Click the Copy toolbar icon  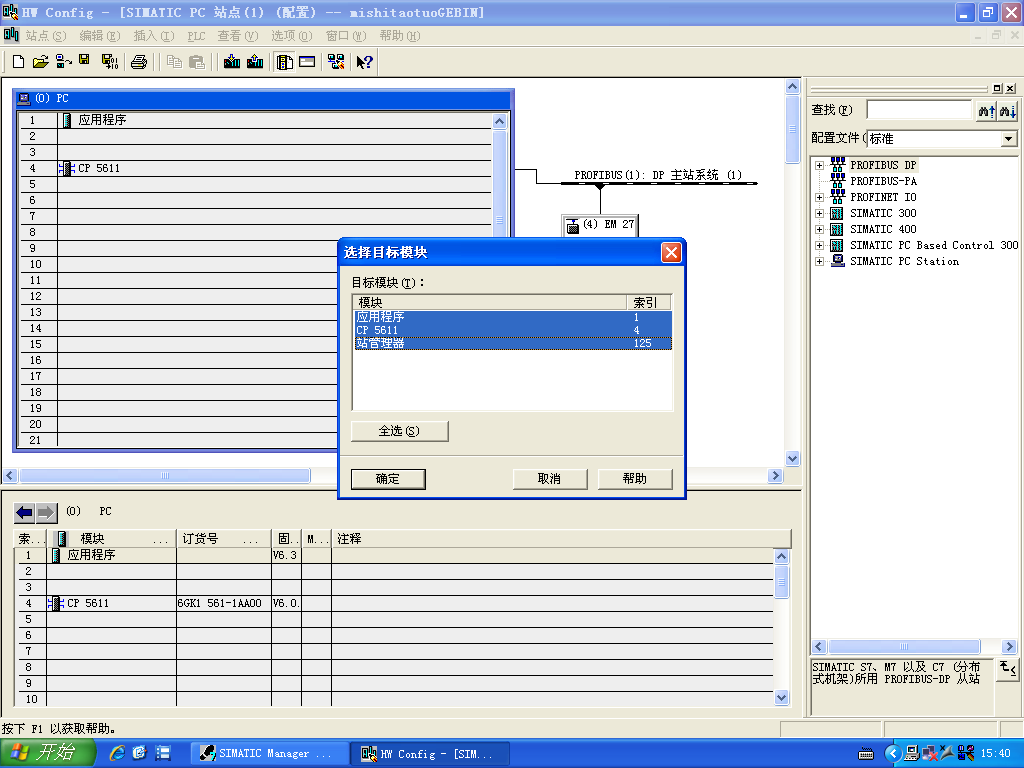[174, 61]
